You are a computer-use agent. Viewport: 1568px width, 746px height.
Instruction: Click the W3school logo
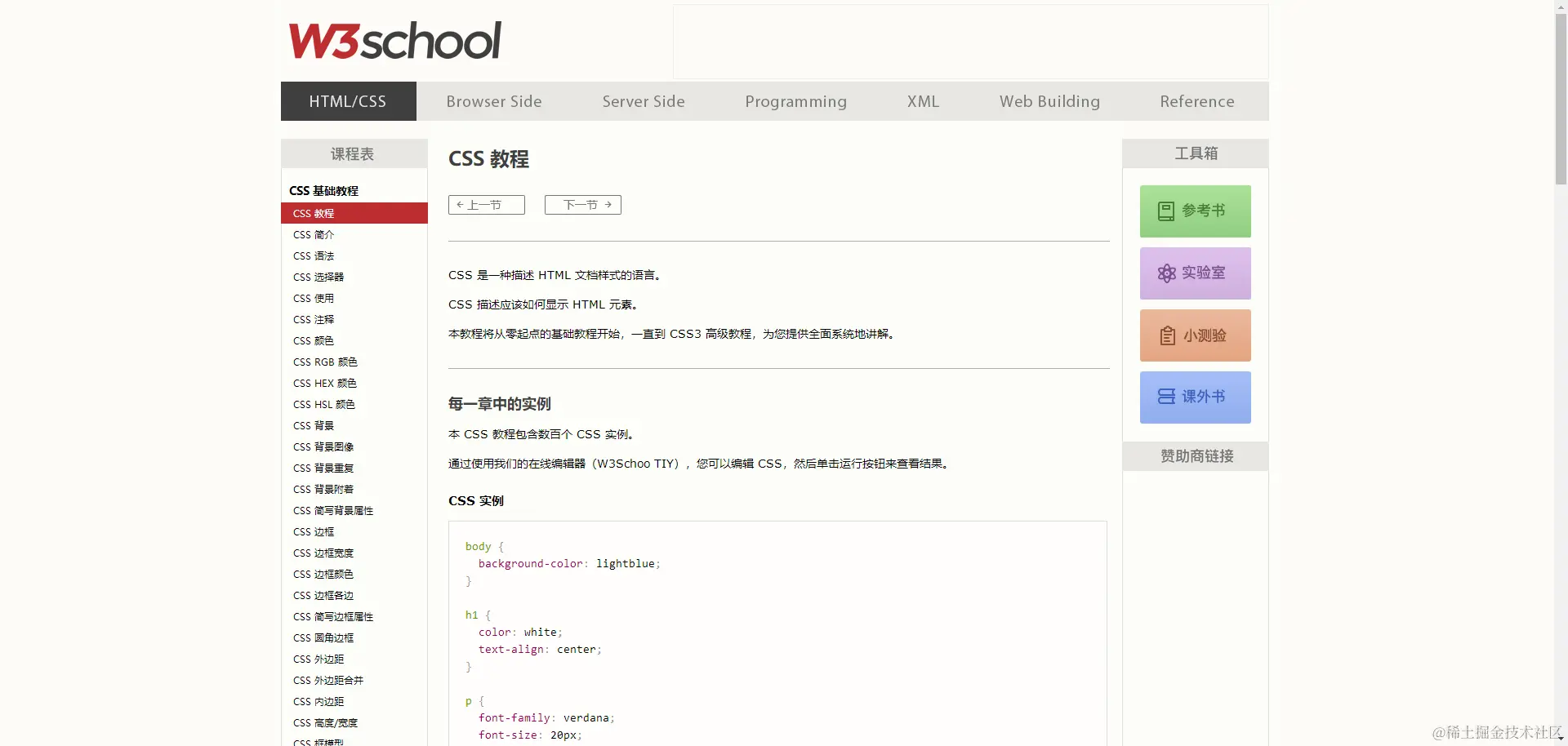pos(394,41)
